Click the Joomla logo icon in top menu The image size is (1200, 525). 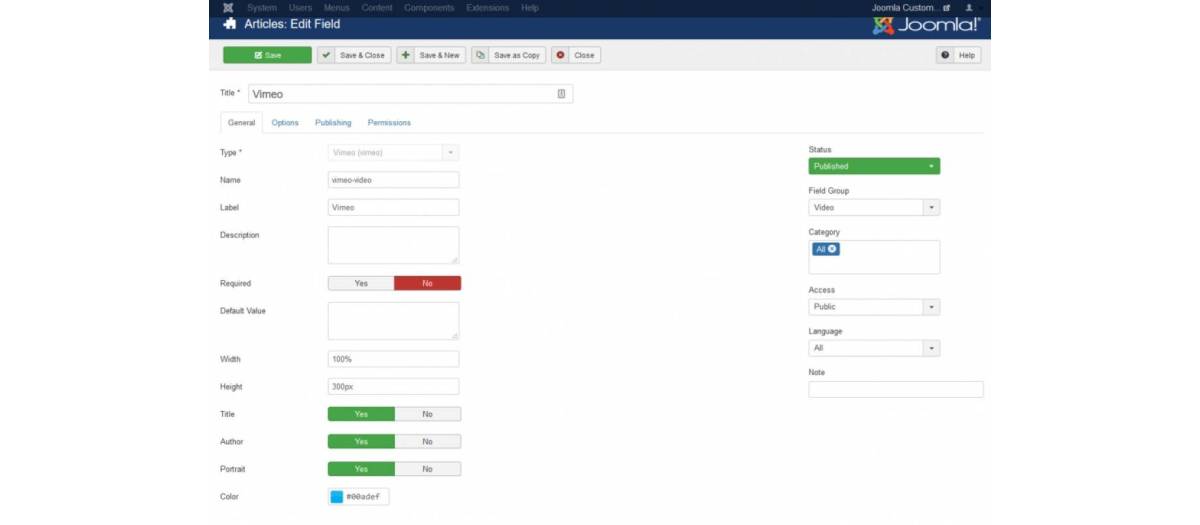pos(229,8)
